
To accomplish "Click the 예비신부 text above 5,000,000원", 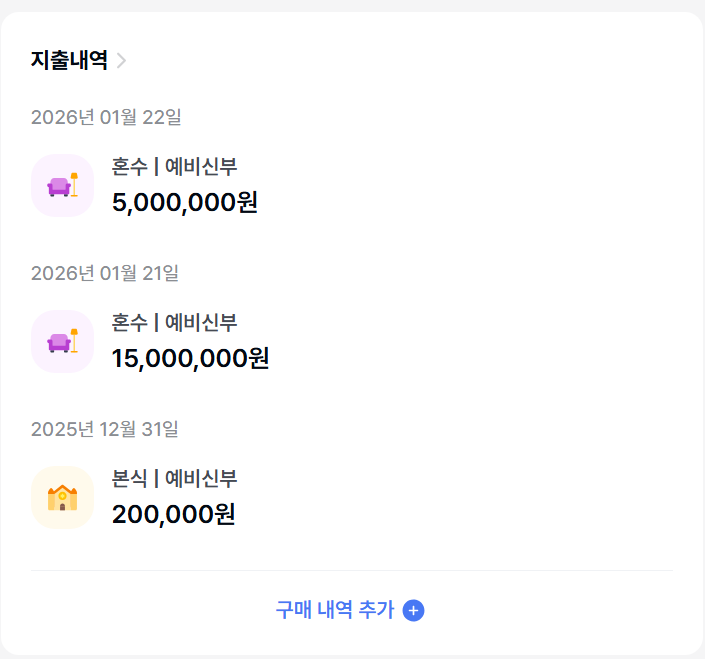I will [201, 167].
